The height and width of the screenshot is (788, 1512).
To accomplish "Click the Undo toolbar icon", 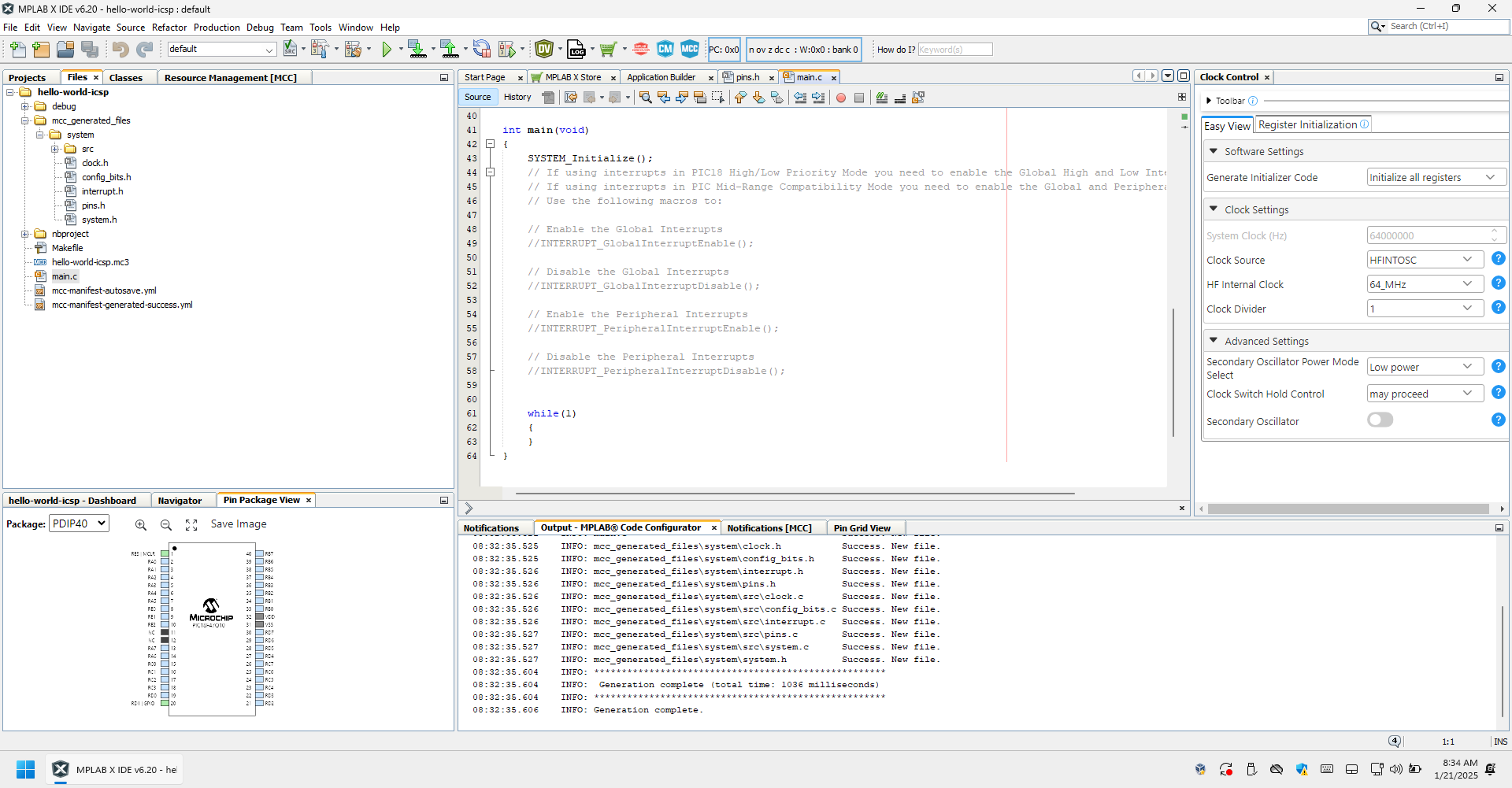I will (x=120, y=50).
